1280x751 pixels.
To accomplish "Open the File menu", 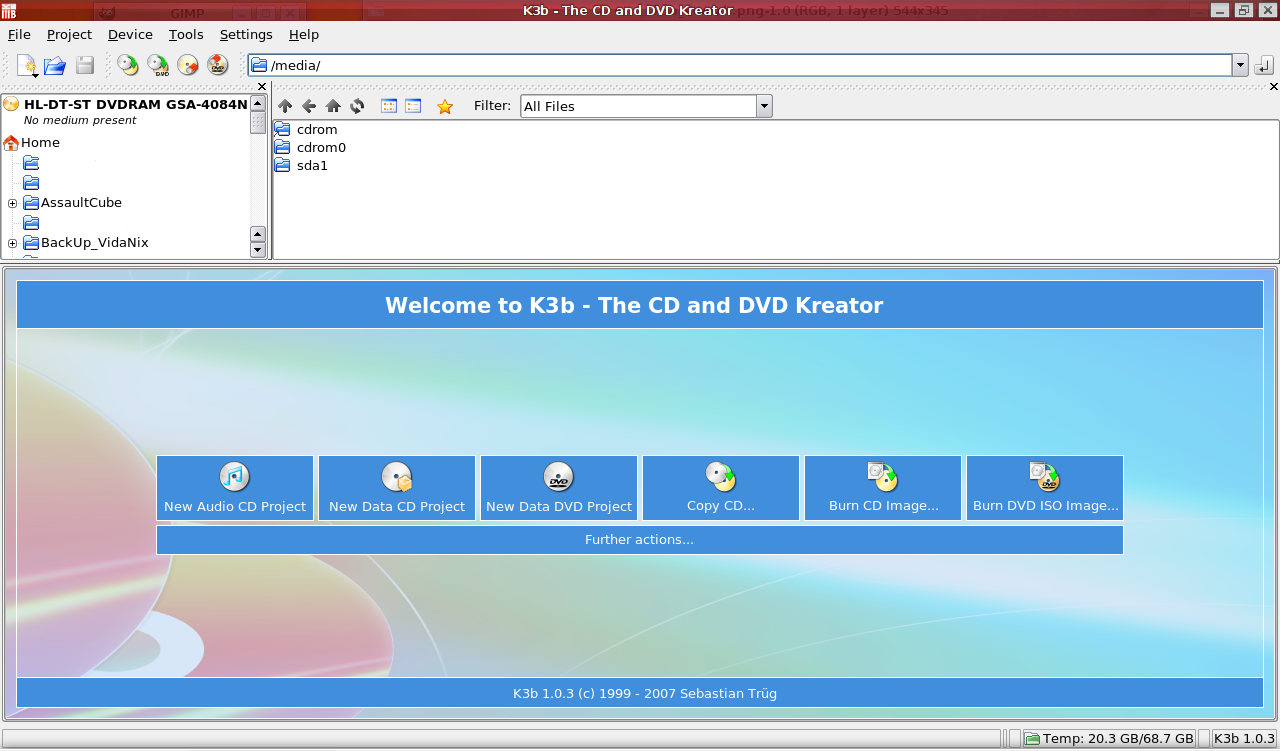I will 19,34.
